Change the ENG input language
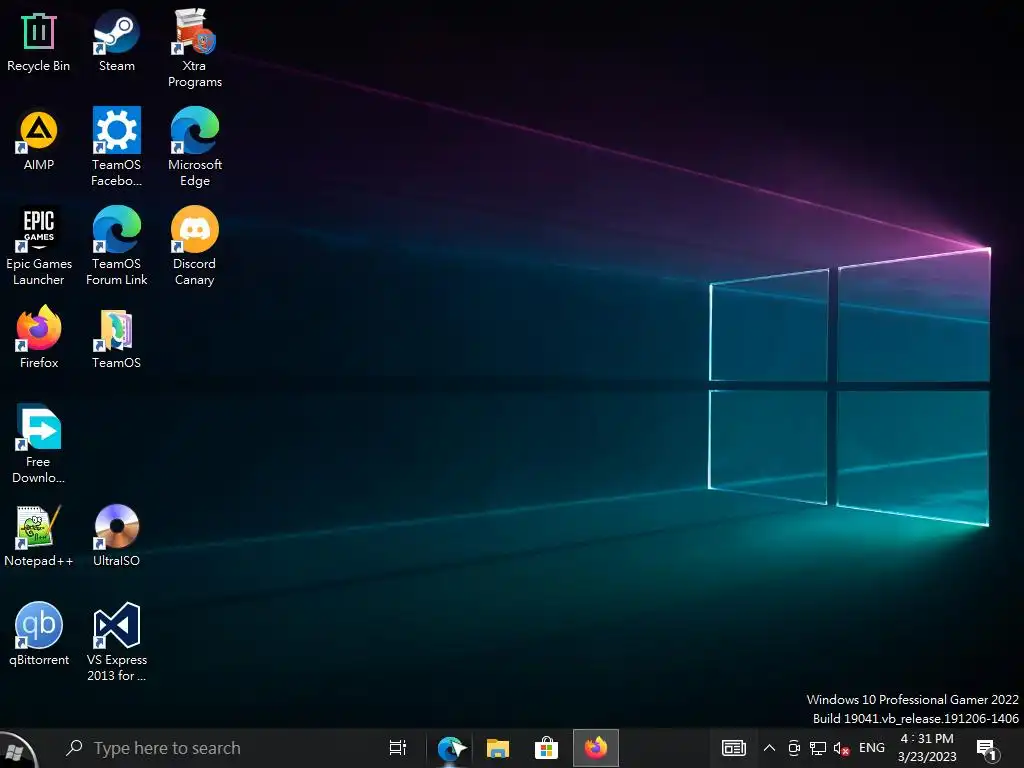 click(x=872, y=748)
